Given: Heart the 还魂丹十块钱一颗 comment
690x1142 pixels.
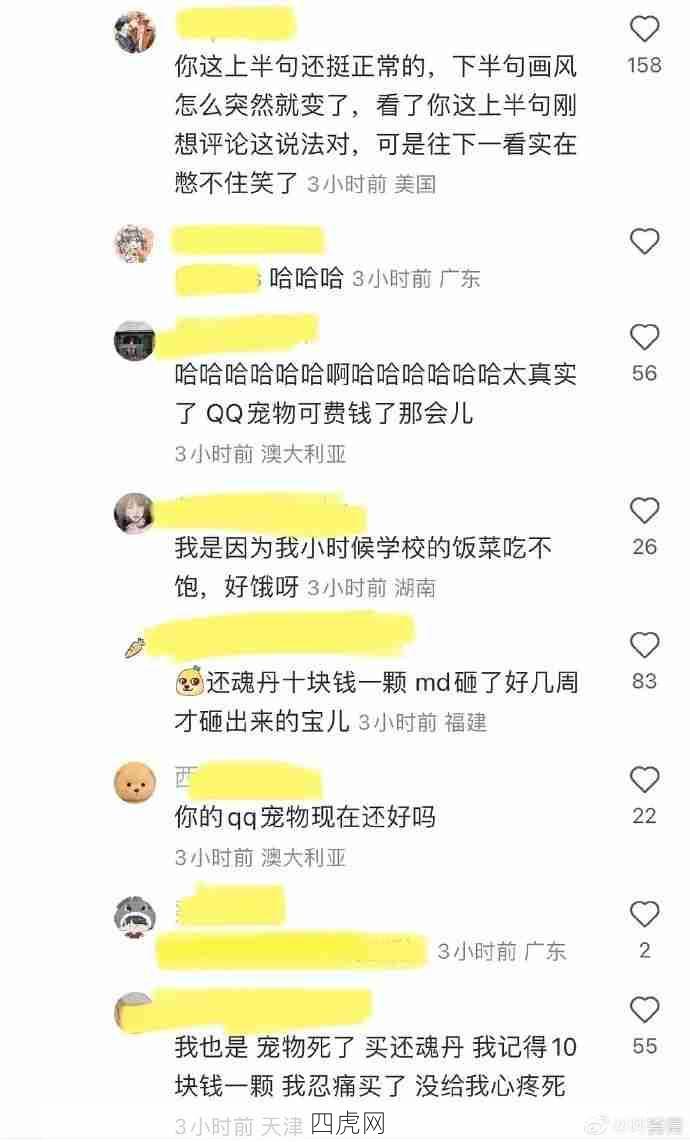Looking at the screenshot, I should [x=644, y=645].
